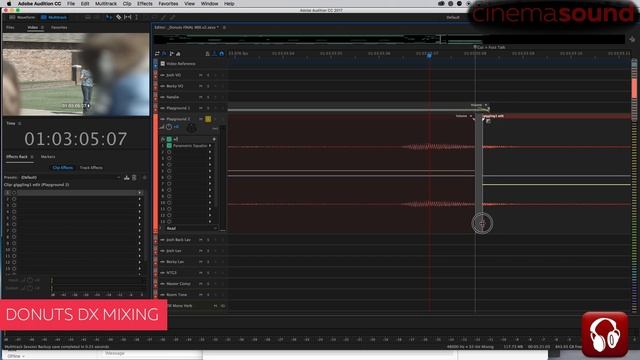This screenshot has height=360, width=640.
Task: Select the Time Selection tool
Action: 136,17
